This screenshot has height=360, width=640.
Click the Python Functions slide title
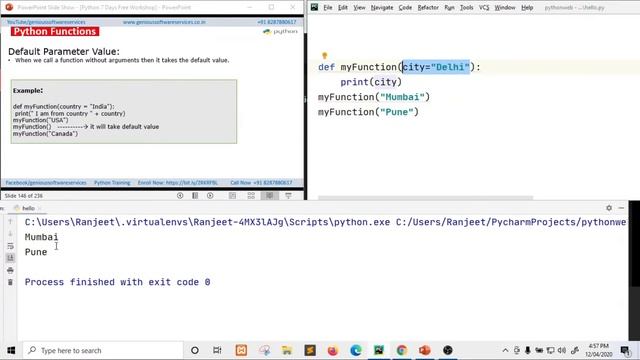point(55,31)
